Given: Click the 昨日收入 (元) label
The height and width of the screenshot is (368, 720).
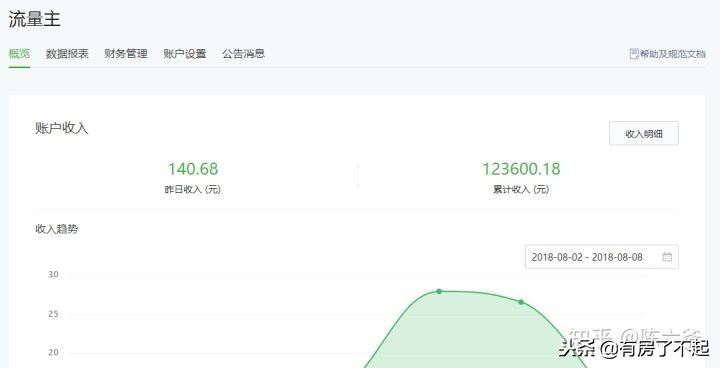Looking at the screenshot, I should (193, 189).
